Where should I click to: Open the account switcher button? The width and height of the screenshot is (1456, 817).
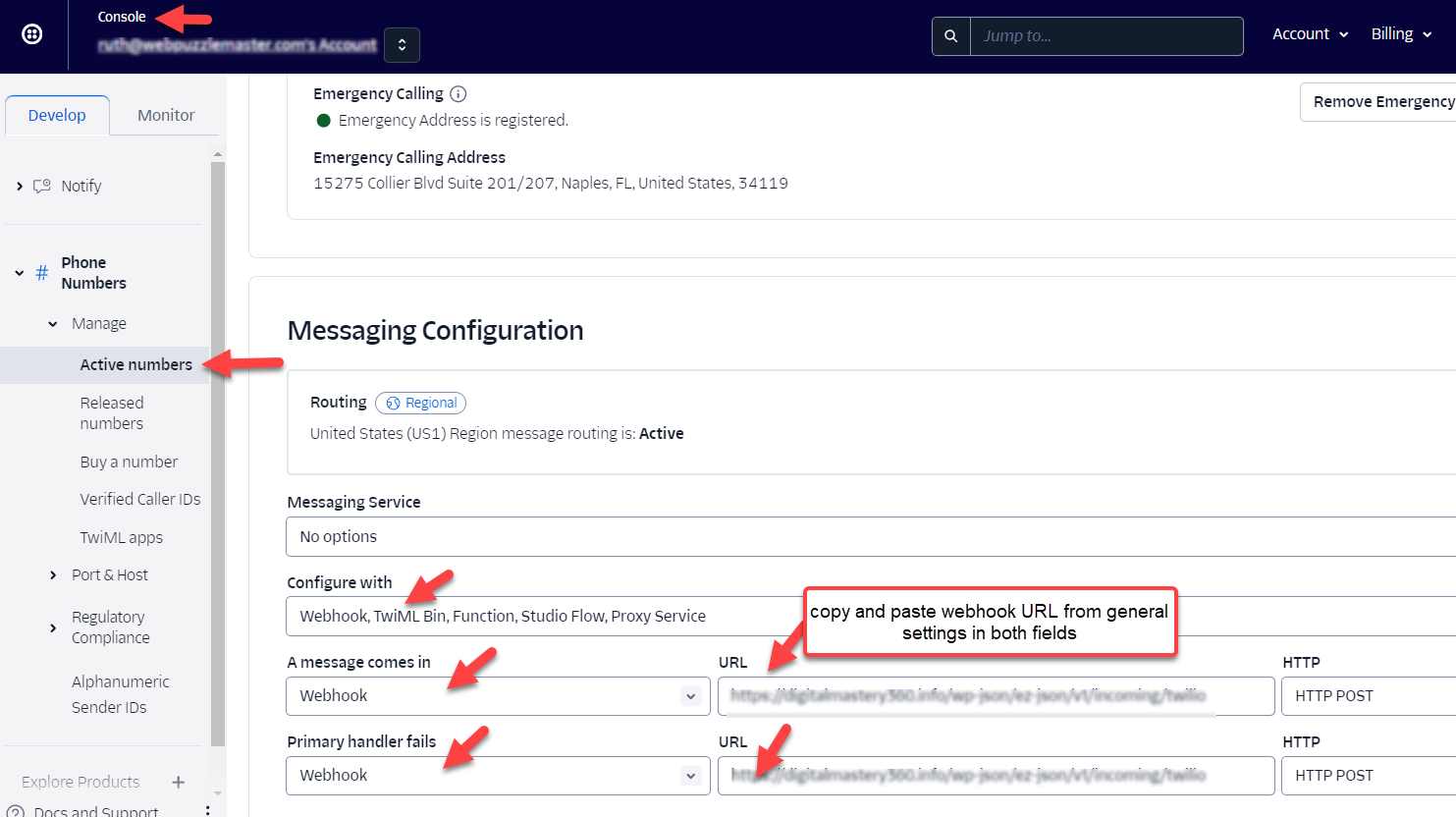coord(402,45)
